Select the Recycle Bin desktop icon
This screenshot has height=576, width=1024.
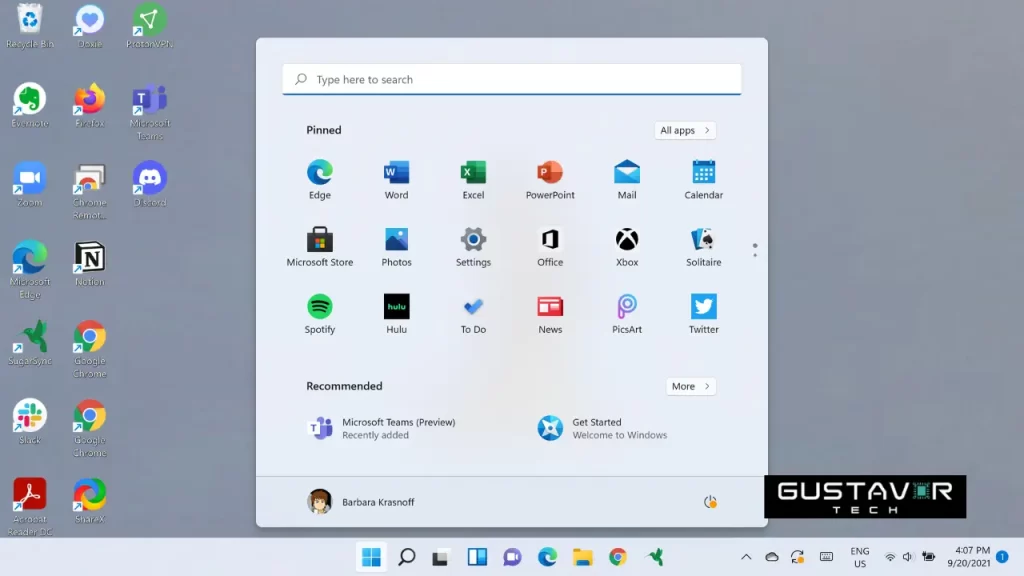click(29, 27)
